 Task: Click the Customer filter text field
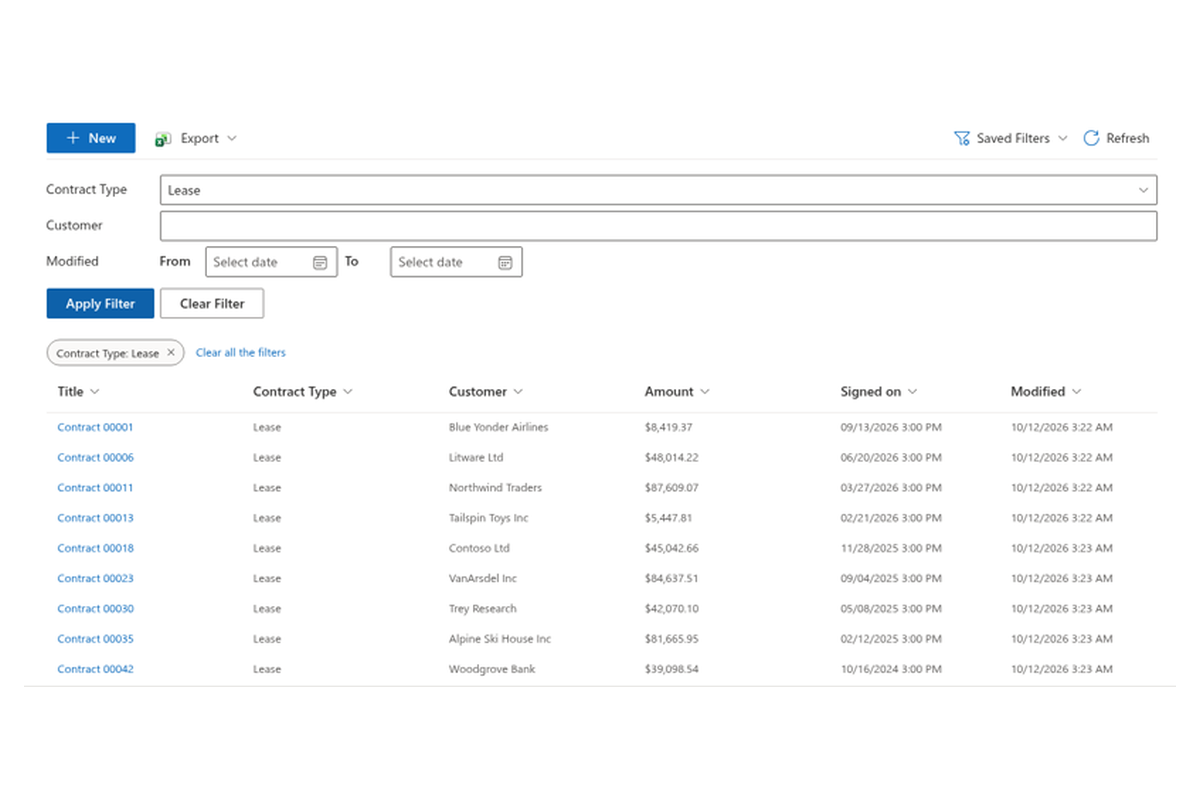tap(658, 226)
